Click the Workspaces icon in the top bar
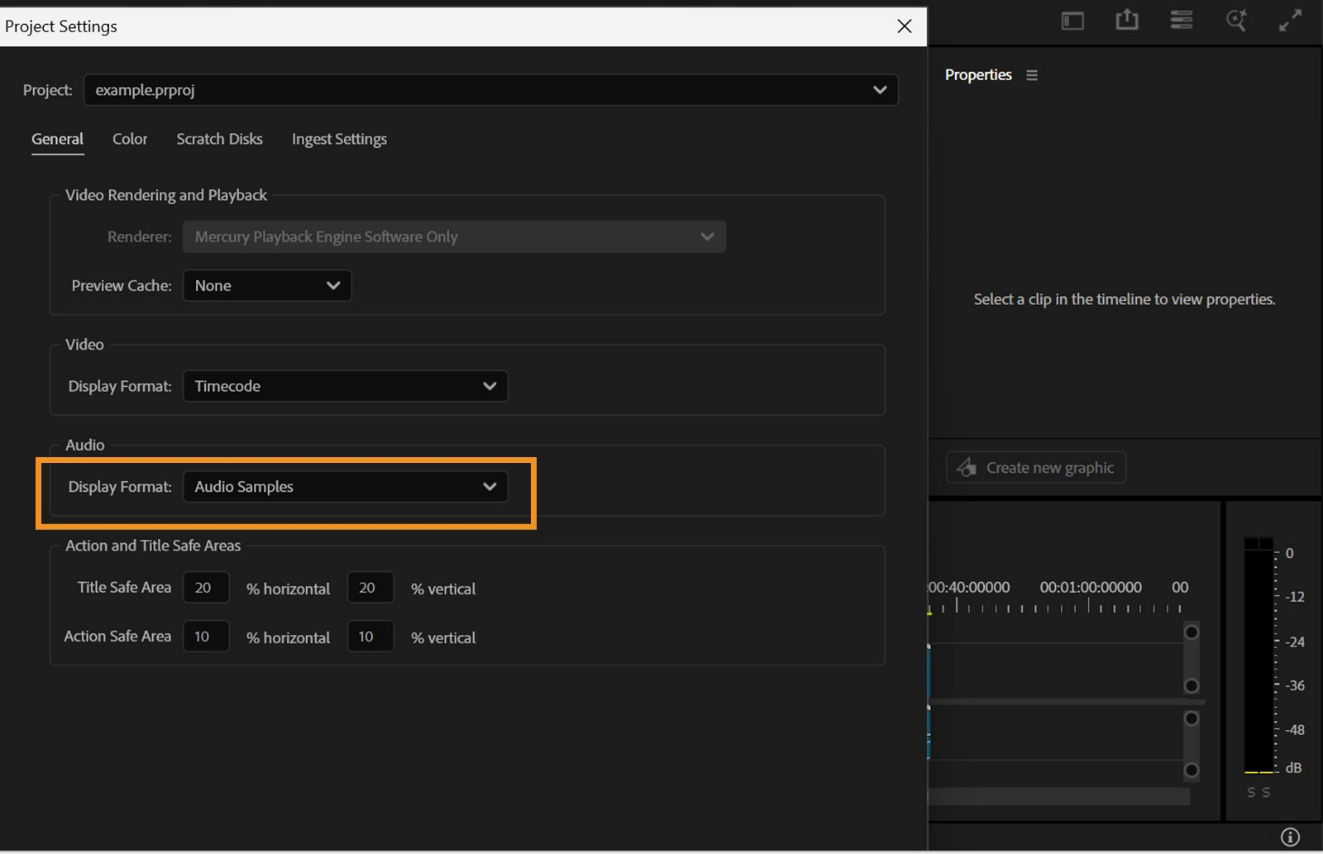1323x854 pixels. 1181,20
